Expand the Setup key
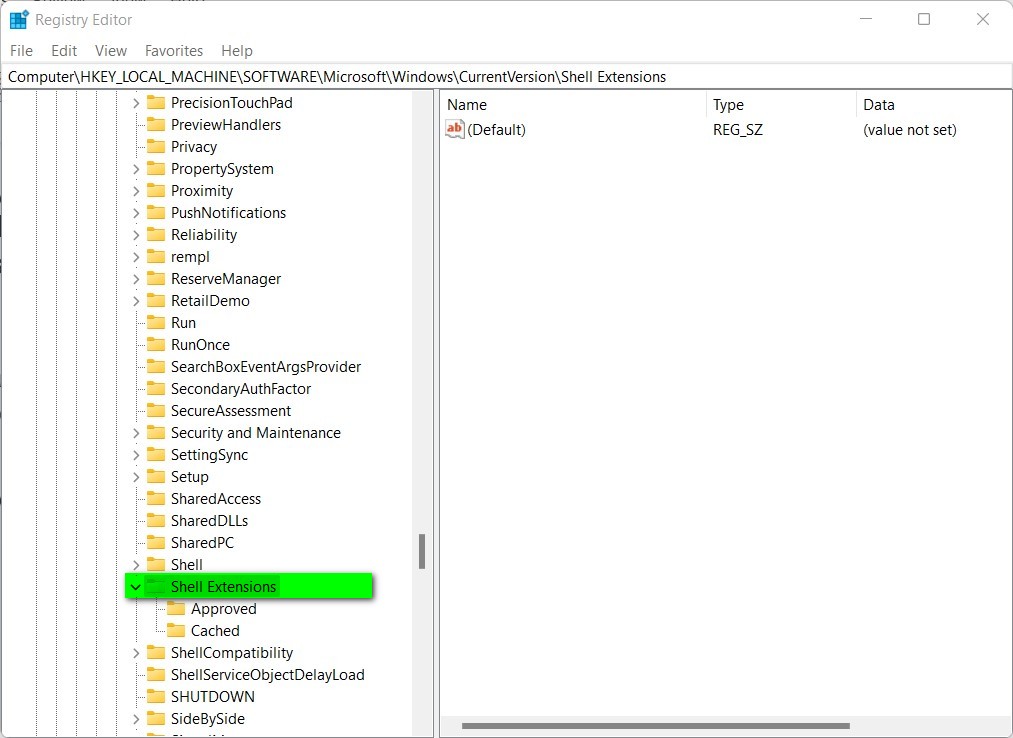 coord(136,476)
